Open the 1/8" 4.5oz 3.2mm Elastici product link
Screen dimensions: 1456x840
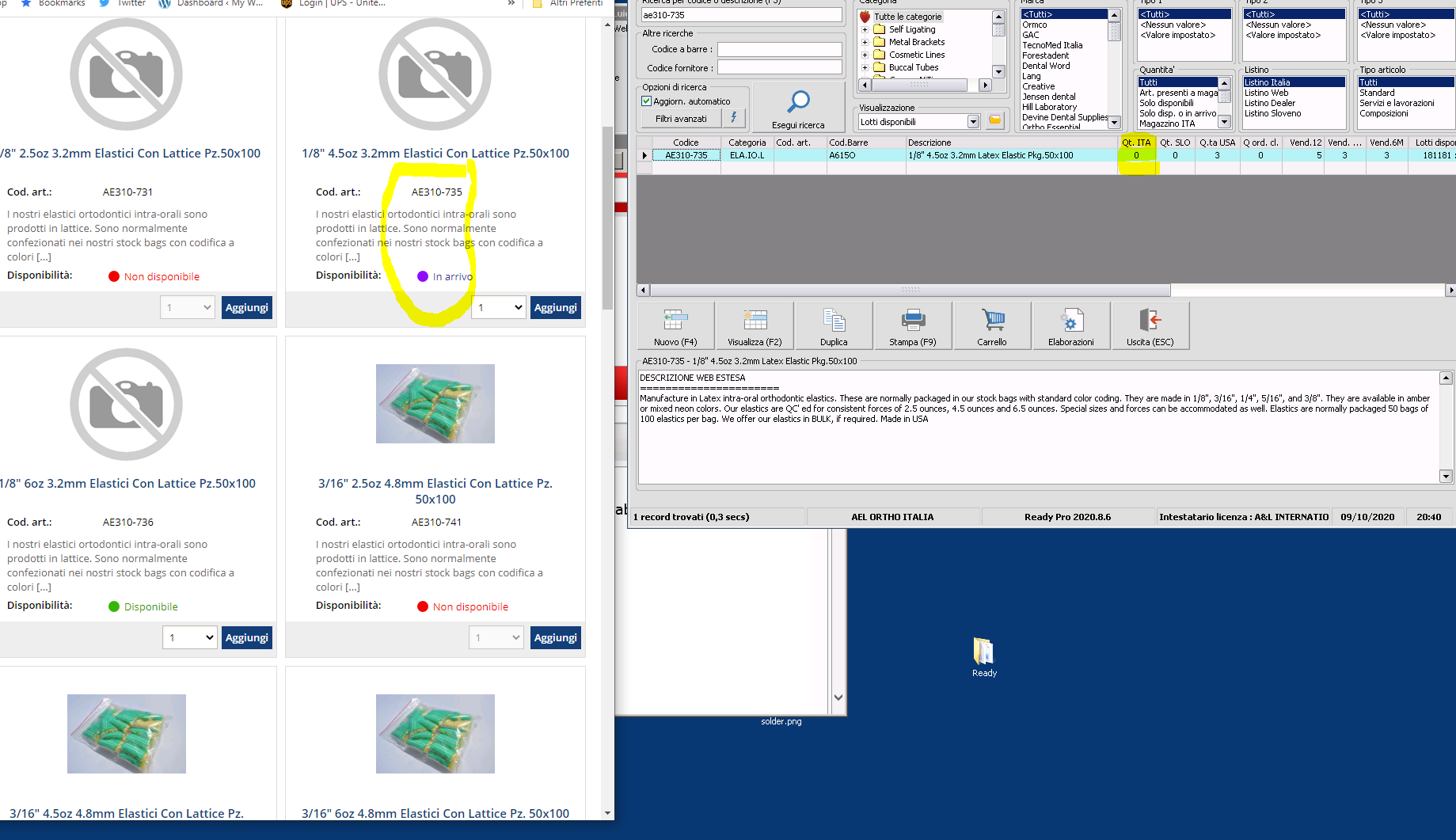[435, 154]
